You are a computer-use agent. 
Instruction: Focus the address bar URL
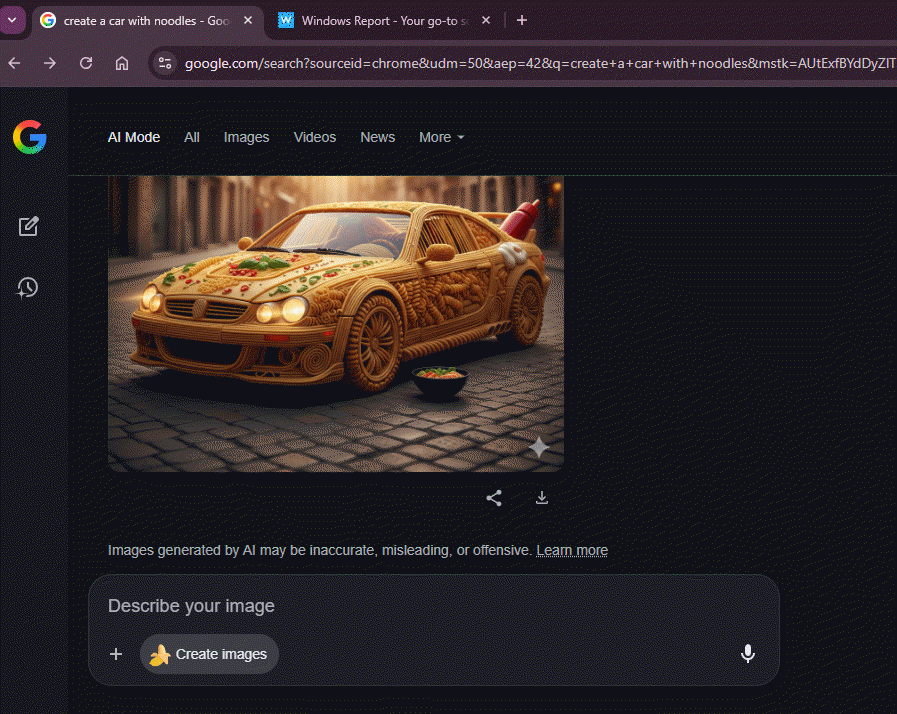[x=539, y=63]
